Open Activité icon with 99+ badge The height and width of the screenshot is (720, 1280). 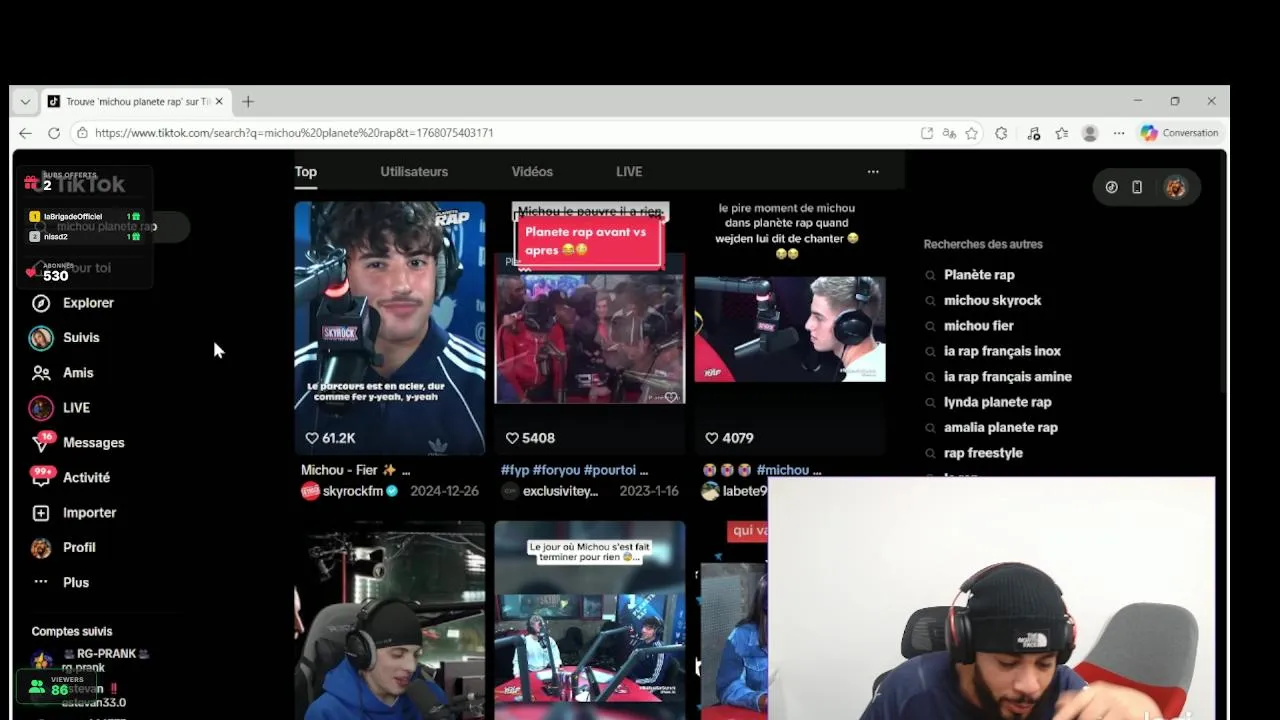tap(42, 477)
